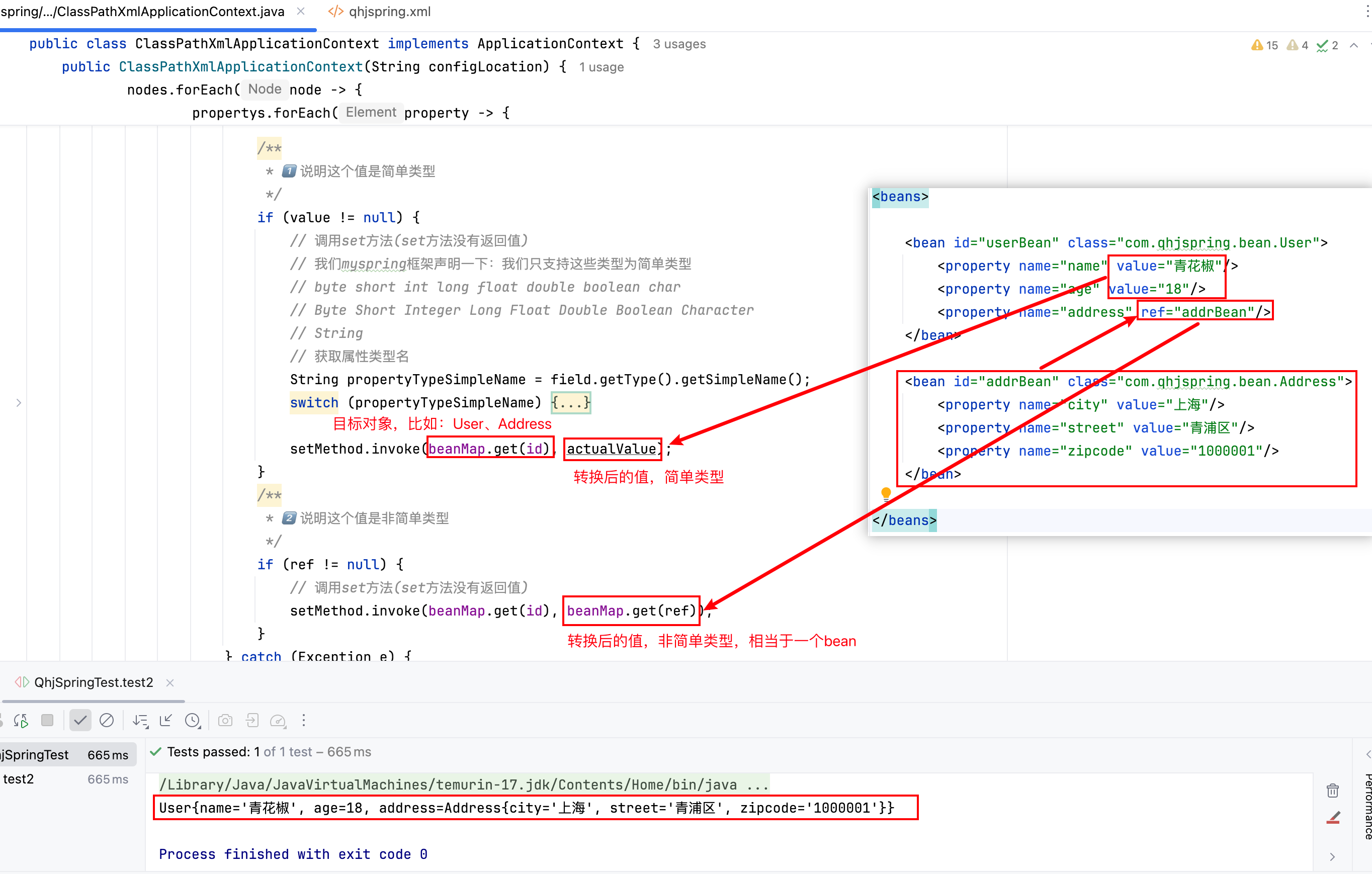Image resolution: width=1372 pixels, height=874 pixels.
Task: Click the yellow intention light bulb
Action: (x=886, y=493)
